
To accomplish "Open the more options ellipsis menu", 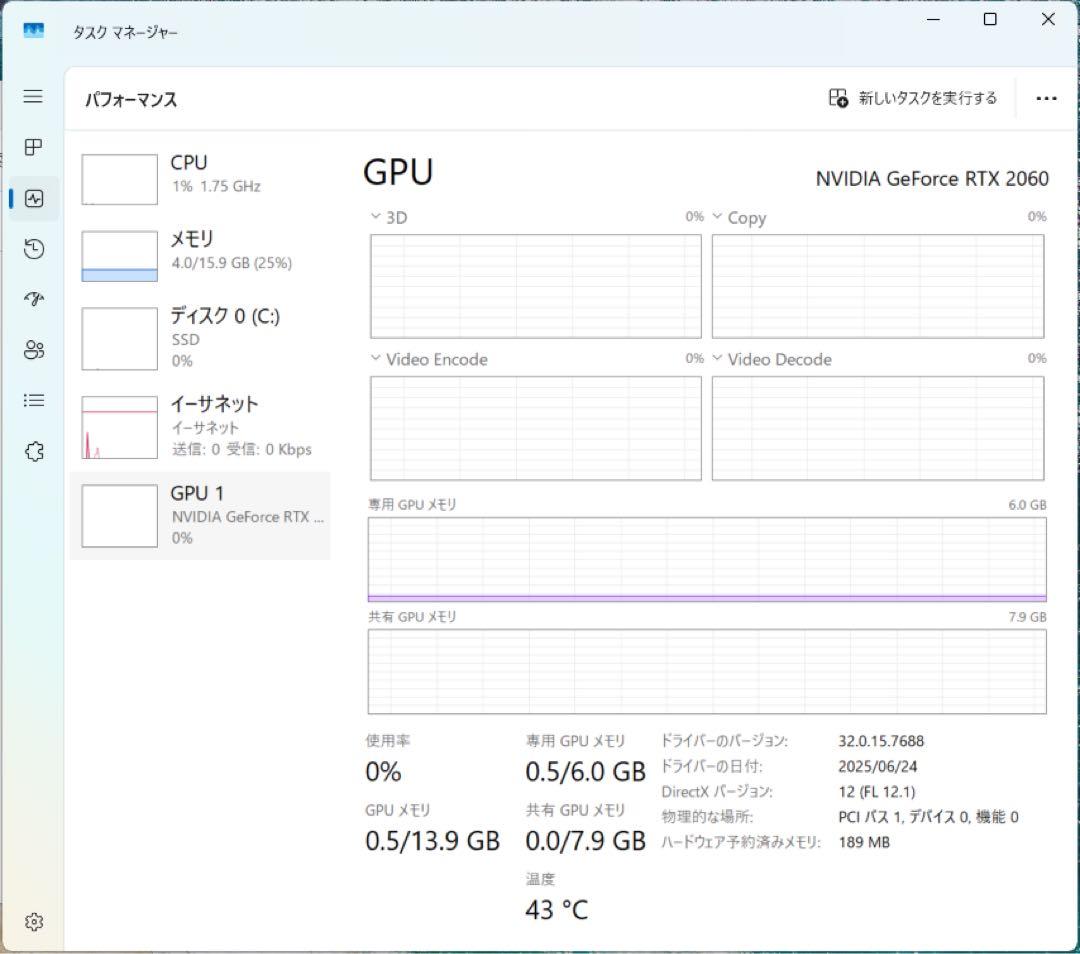I will [1046, 98].
